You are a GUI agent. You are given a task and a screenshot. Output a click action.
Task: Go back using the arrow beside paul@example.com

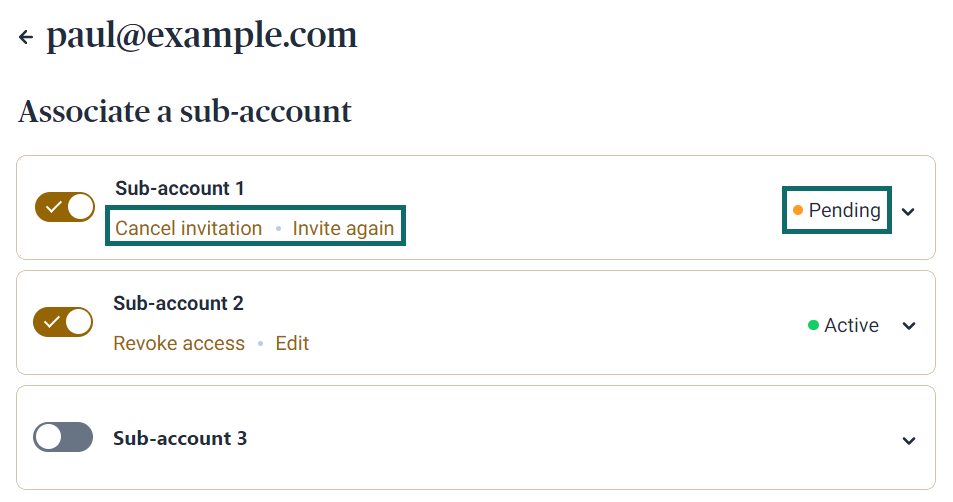click(x=26, y=38)
